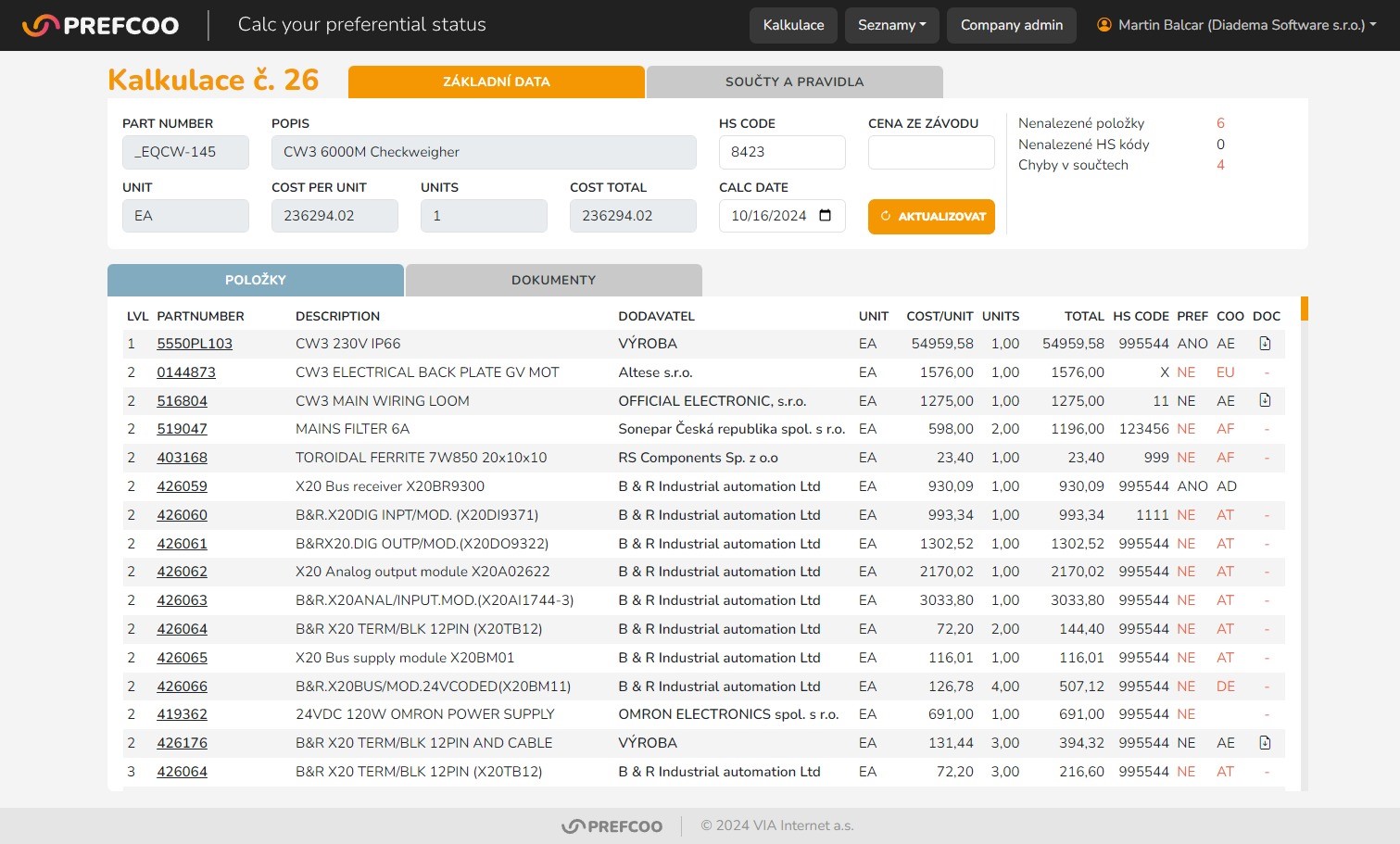Open part number 419362 link

pyautogui.click(x=182, y=714)
